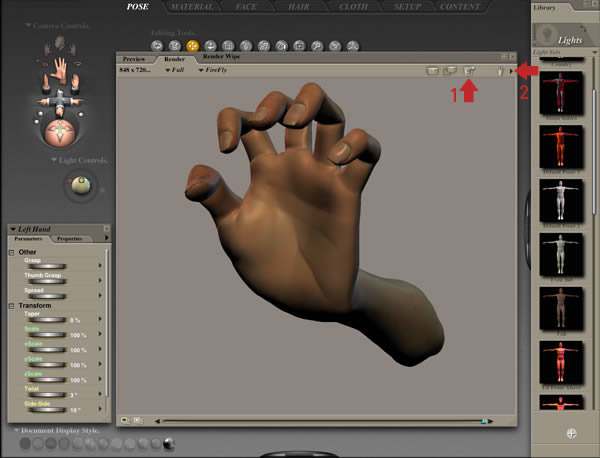The height and width of the screenshot is (458, 600).
Task: Collapse the Other parameter group
Action: pyautogui.click(x=11, y=253)
